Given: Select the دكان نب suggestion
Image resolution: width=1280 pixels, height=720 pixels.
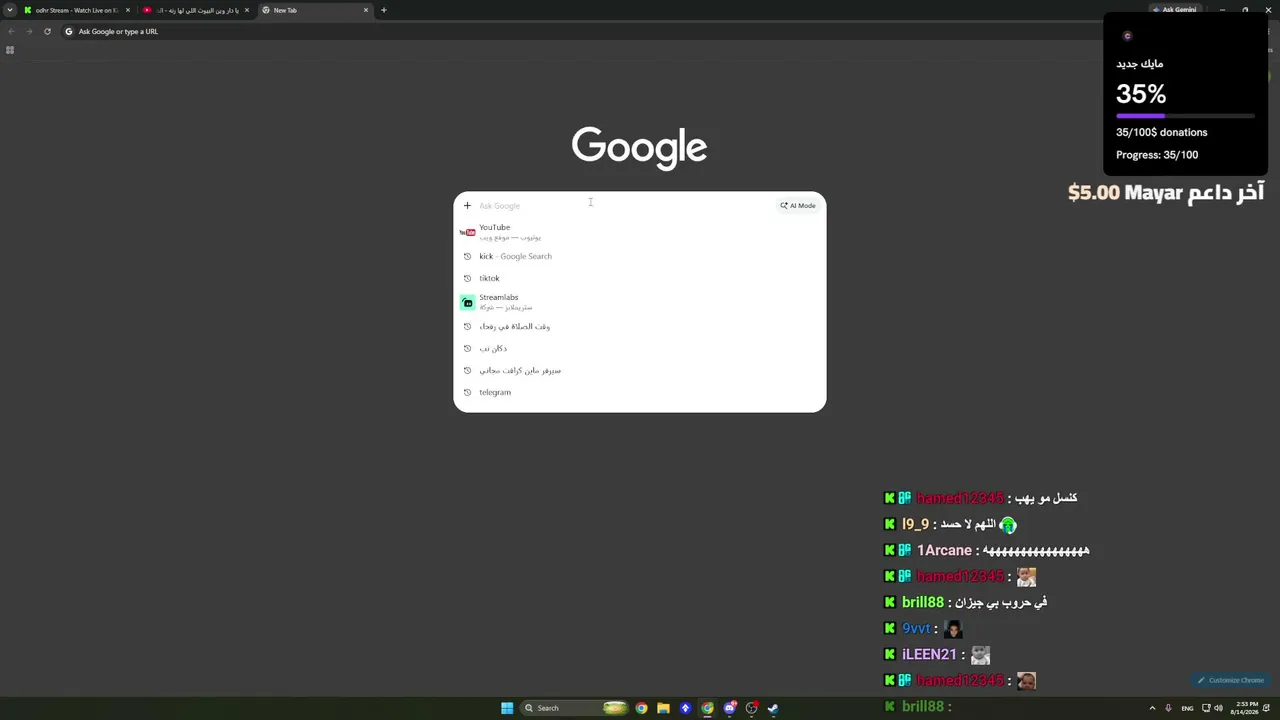Looking at the screenshot, I should [x=640, y=348].
